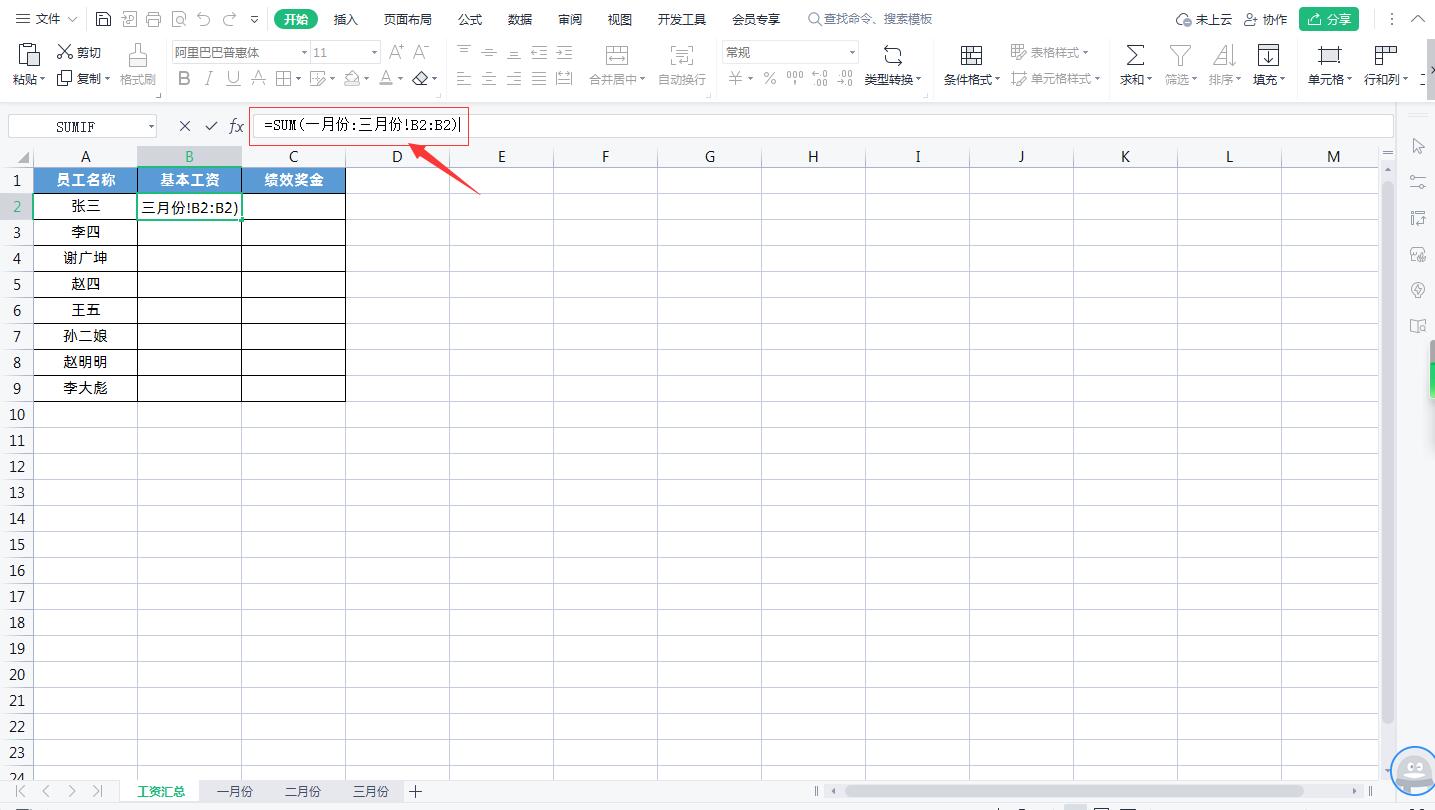Expand the Name Box dropdown arrow

click(x=151, y=126)
